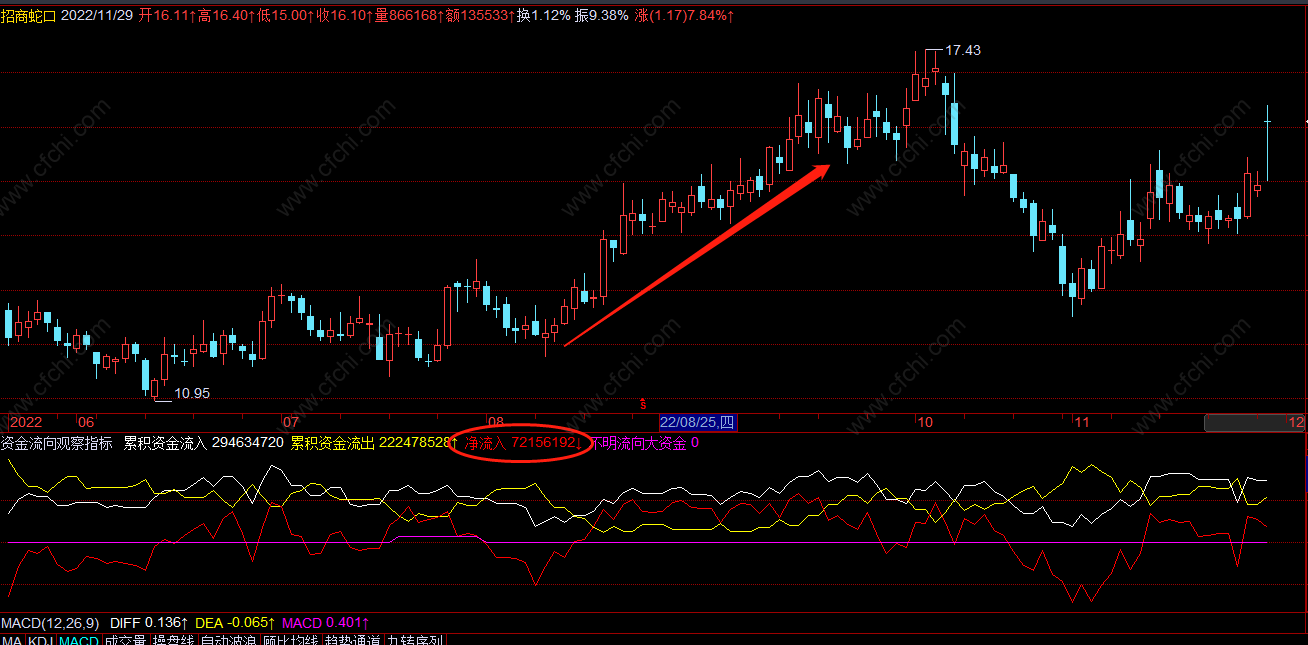1308x645 pixels.
Task: Click the high price label 17.43
Action: pos(963,50)
